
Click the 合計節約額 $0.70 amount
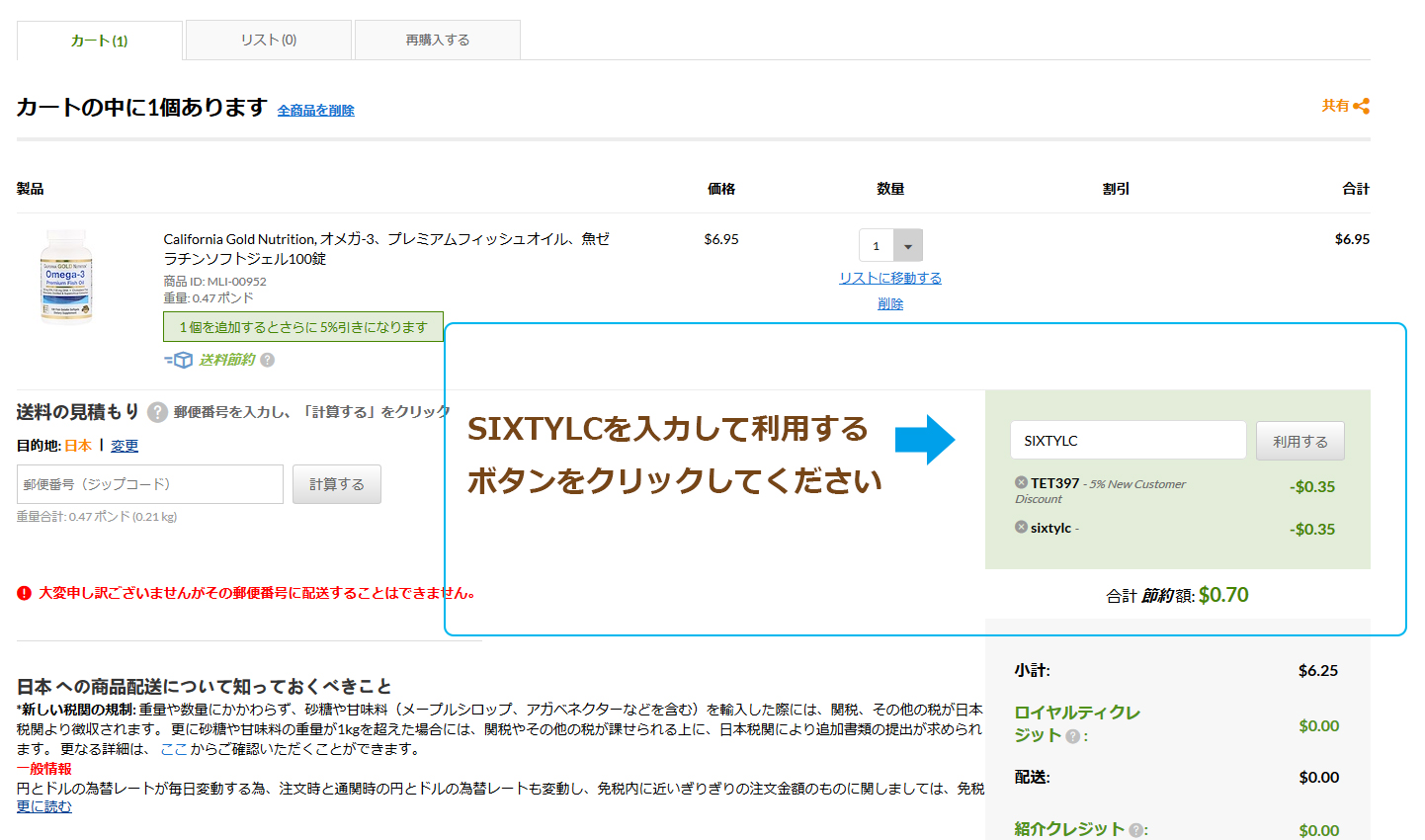point(1223,595)
